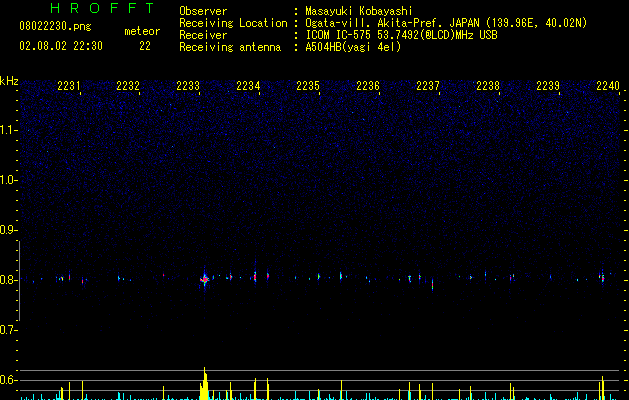Viewport: 629px width, 400px height.
Task: Click the 2235 time marker
Action: [x=308, y=86]
